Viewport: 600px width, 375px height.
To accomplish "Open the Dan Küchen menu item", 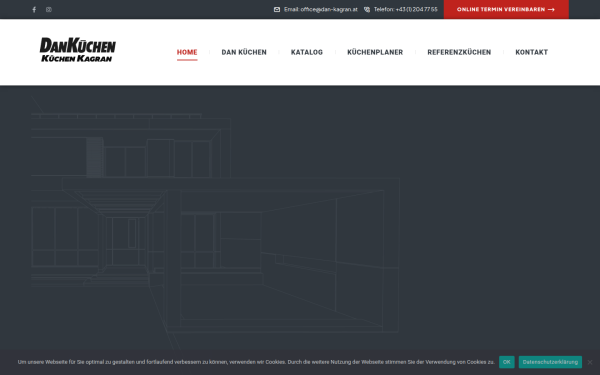I will (x=244, y=52).
